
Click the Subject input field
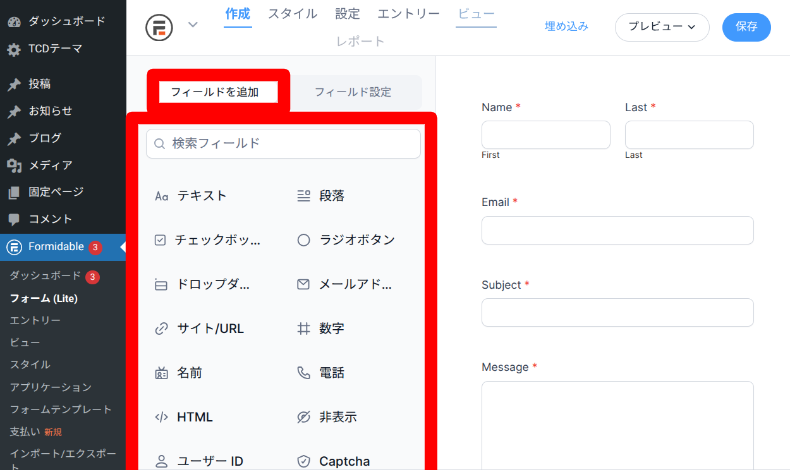tap(617, 313)
